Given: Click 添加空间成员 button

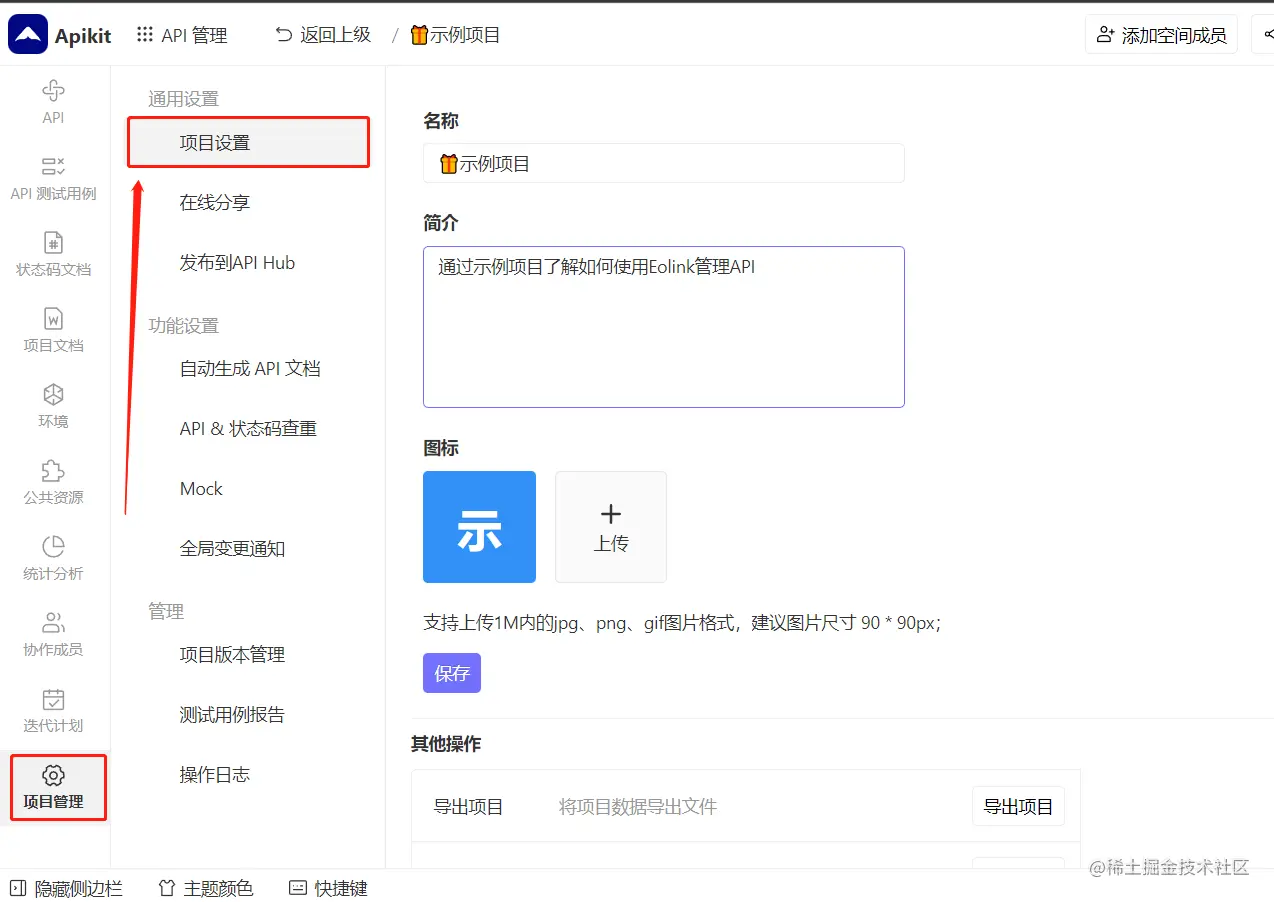Looking at the screenshot, I should pos(1161,35).
